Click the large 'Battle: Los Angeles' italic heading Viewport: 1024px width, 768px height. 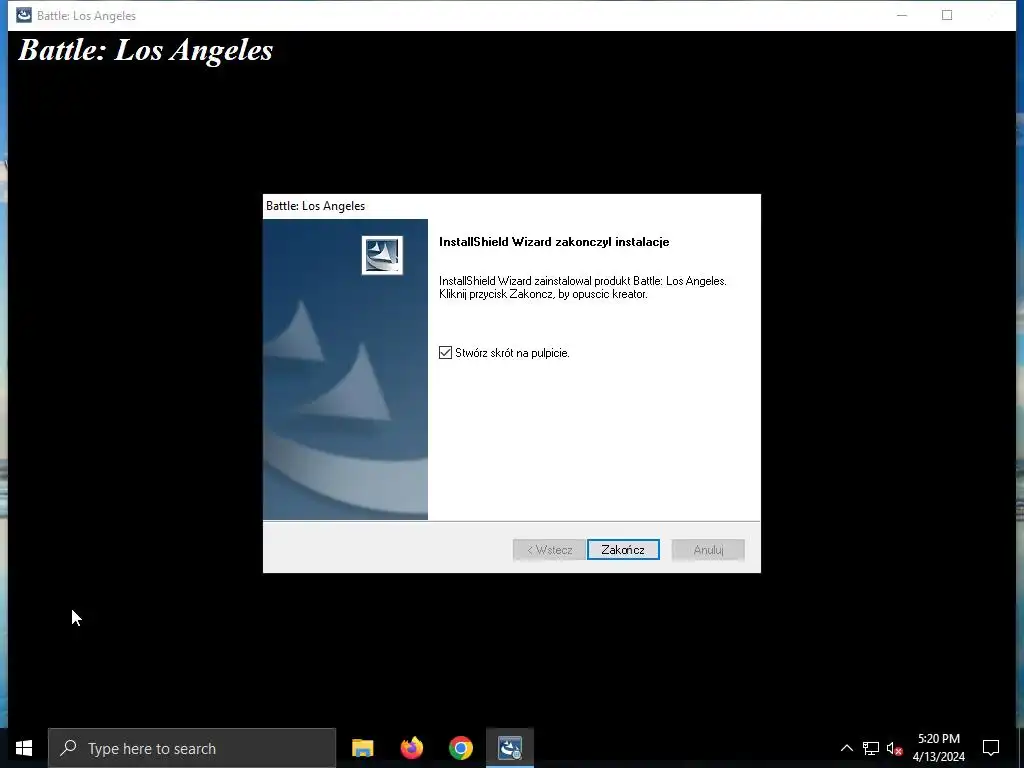(145, 50)
